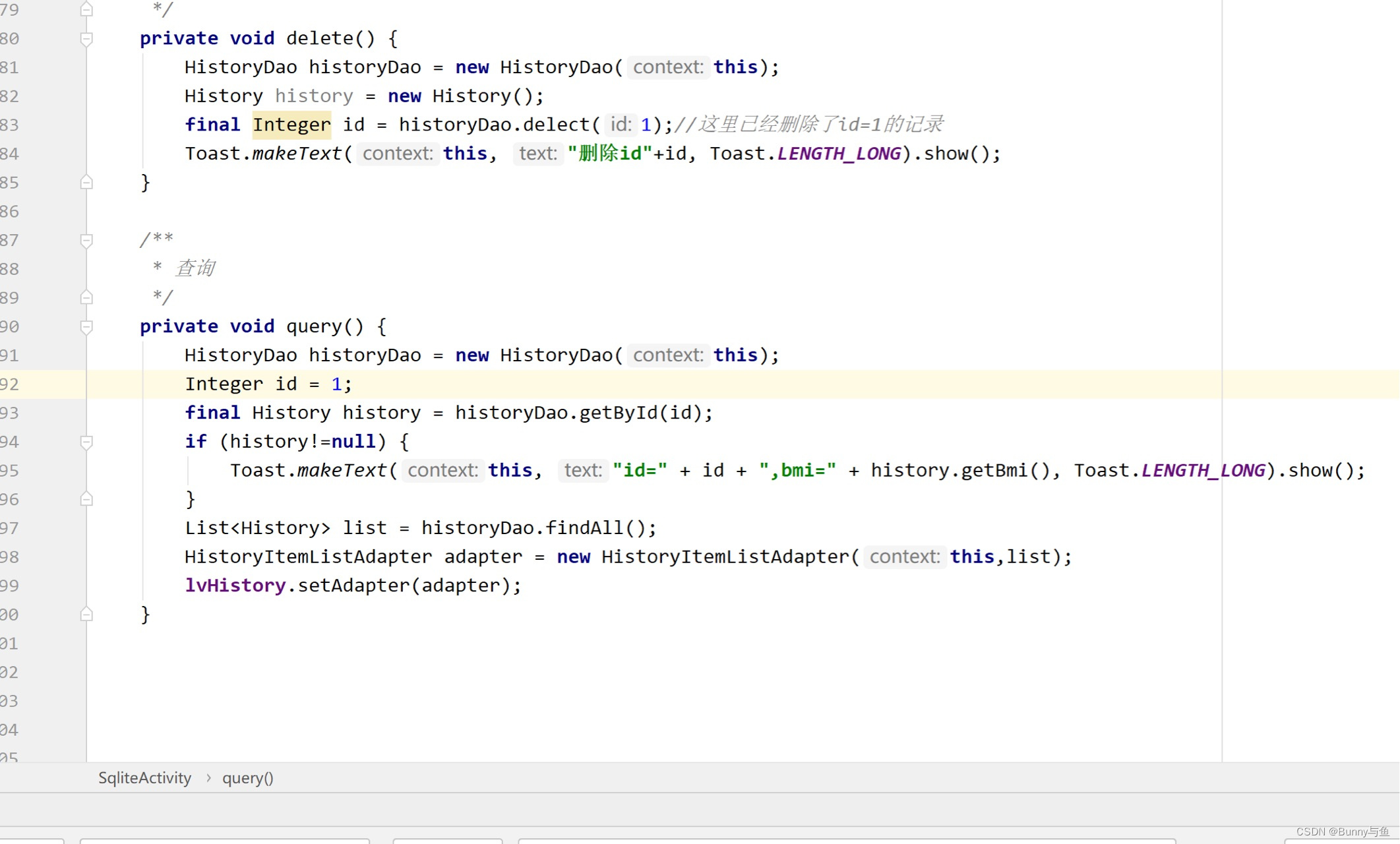Screen dimensions: 1400x844
Task: Collapse the query() method fold marker
Action: pyautogui.click(x=86, y=326)
